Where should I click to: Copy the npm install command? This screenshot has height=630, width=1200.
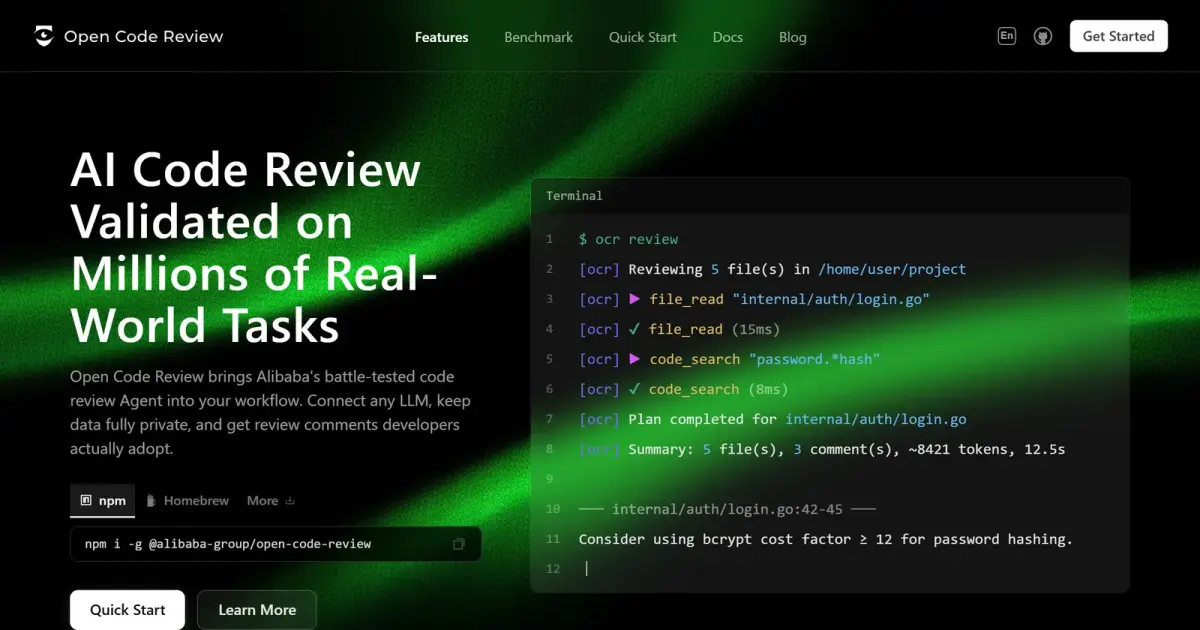tap(459, 544)
